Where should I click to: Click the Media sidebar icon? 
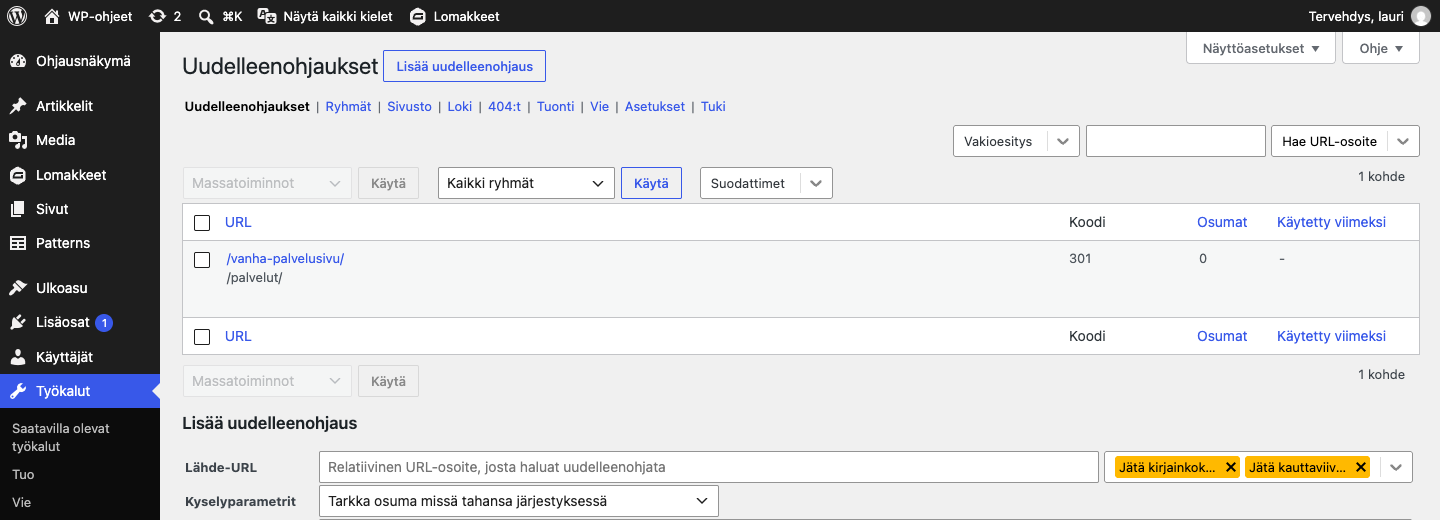point(18,140)
